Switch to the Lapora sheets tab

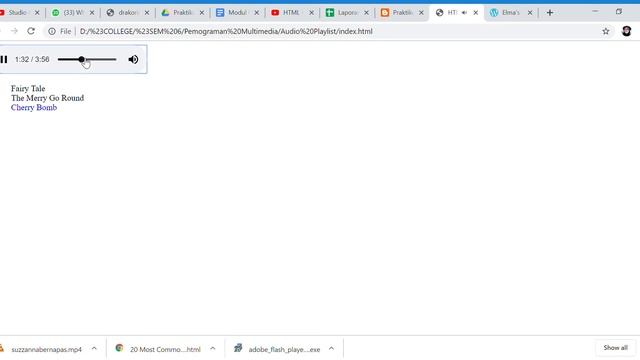(347, 13)
